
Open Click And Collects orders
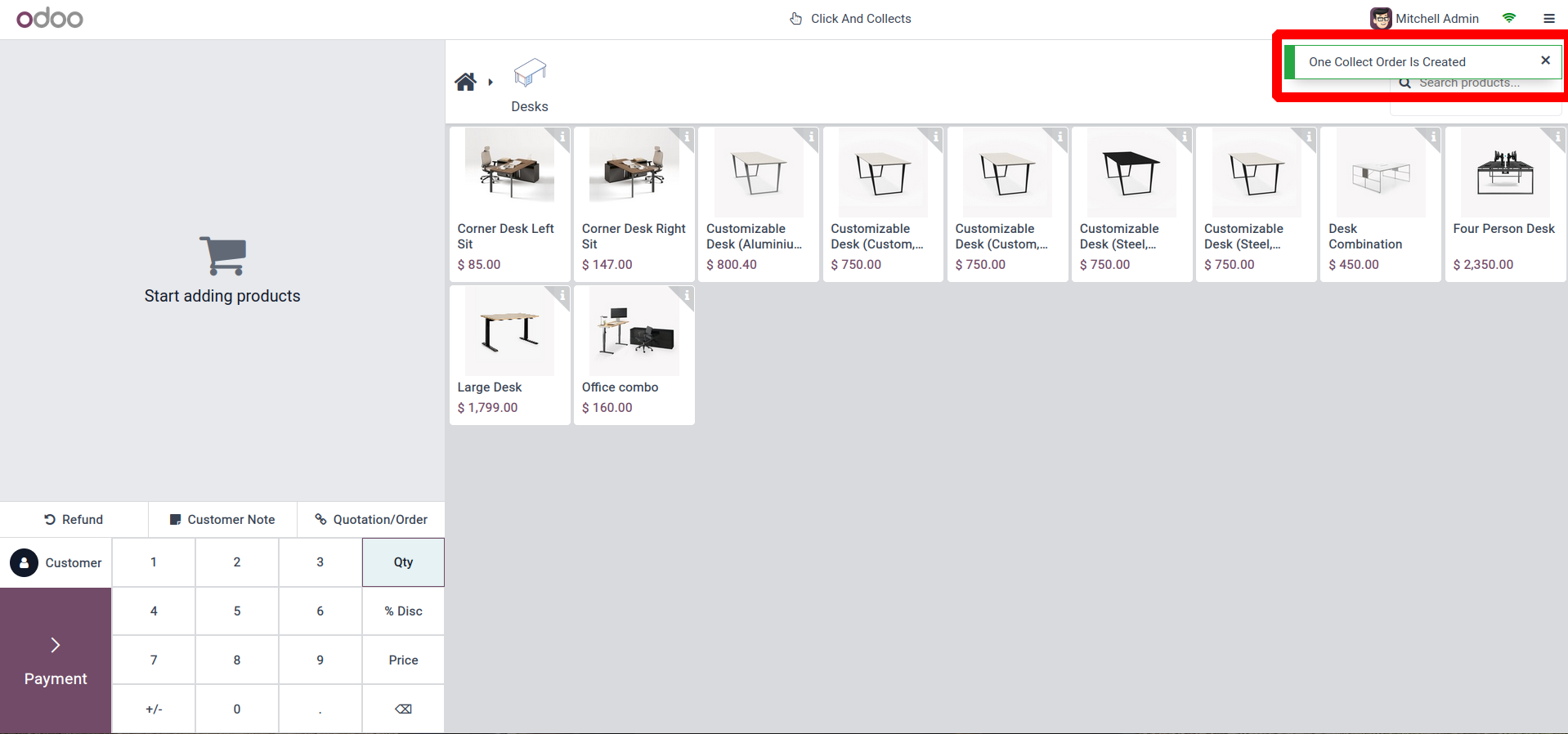(850, 19)
